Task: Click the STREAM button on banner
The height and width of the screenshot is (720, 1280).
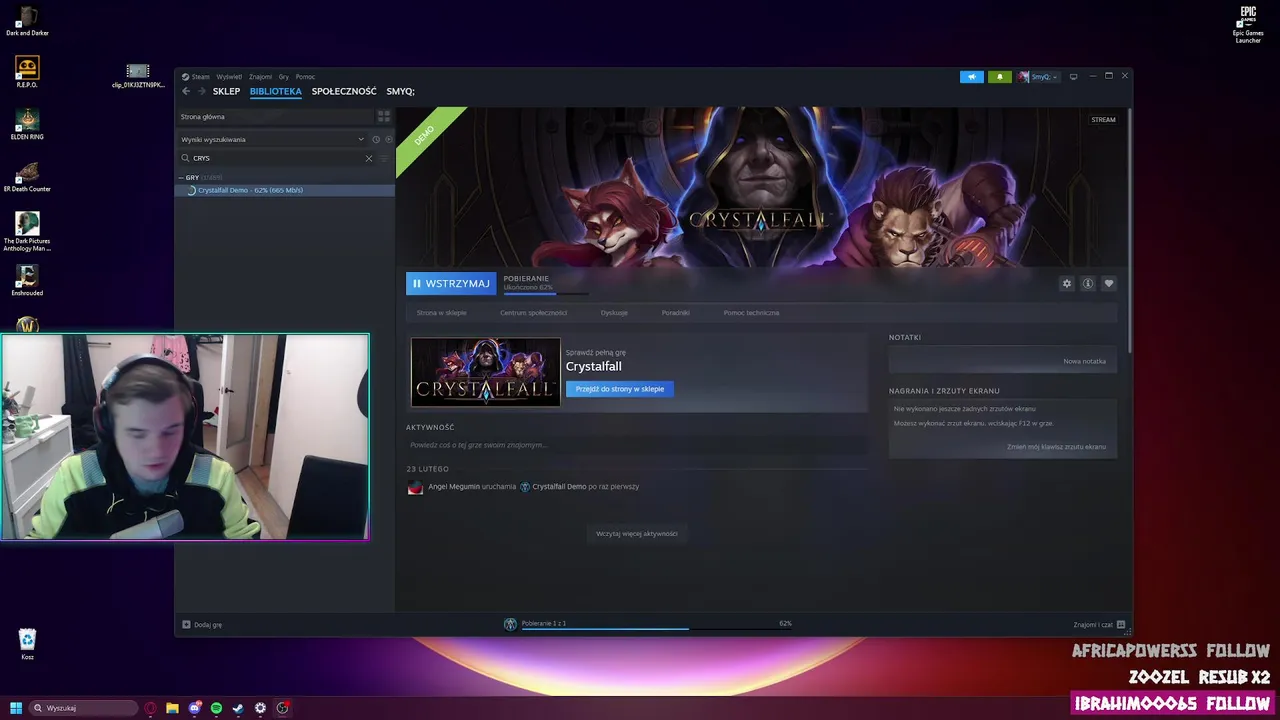Action: coord(1103,120)
